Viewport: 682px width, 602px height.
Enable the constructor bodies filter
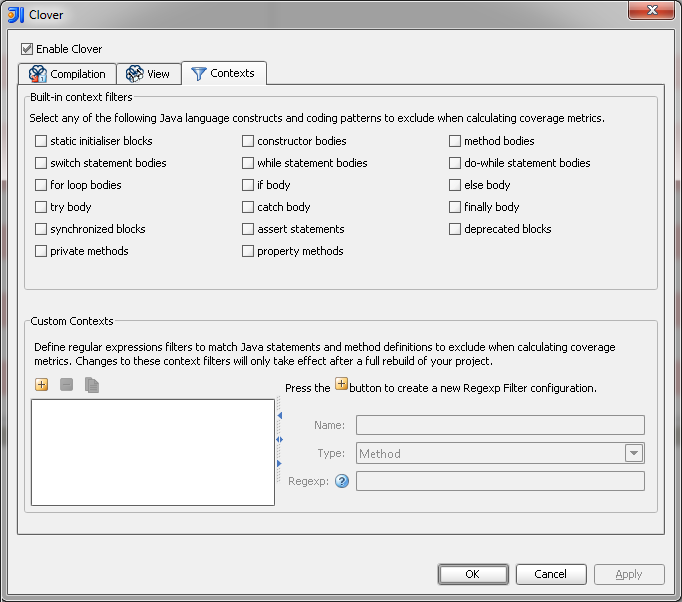click(x=248, y=141)
